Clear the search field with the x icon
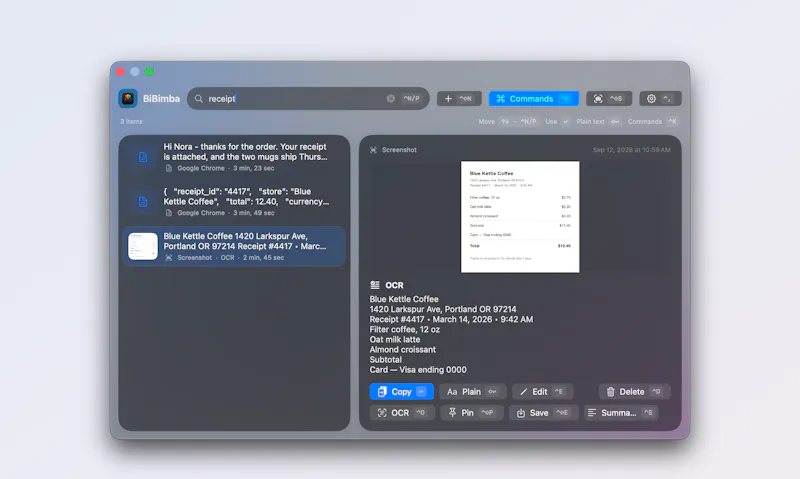This screenshot has height=479, width=800. click(x=390, y=98)
